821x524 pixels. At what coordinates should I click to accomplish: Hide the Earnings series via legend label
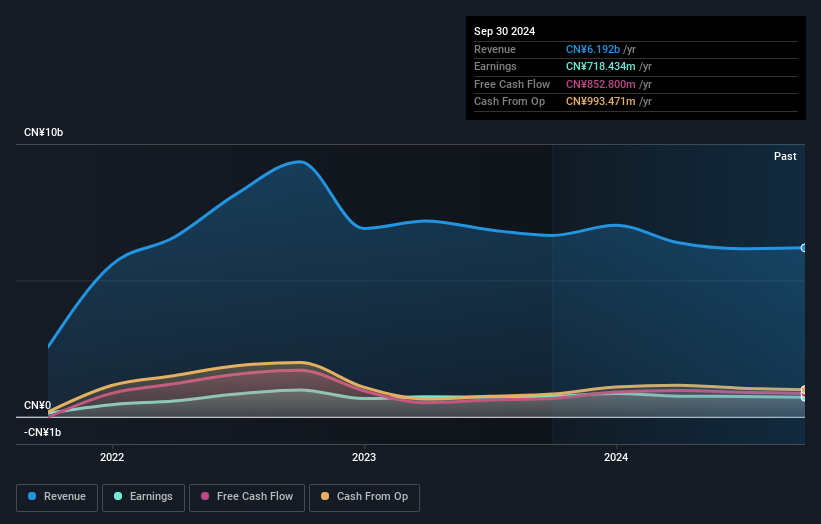click(150, 497)
